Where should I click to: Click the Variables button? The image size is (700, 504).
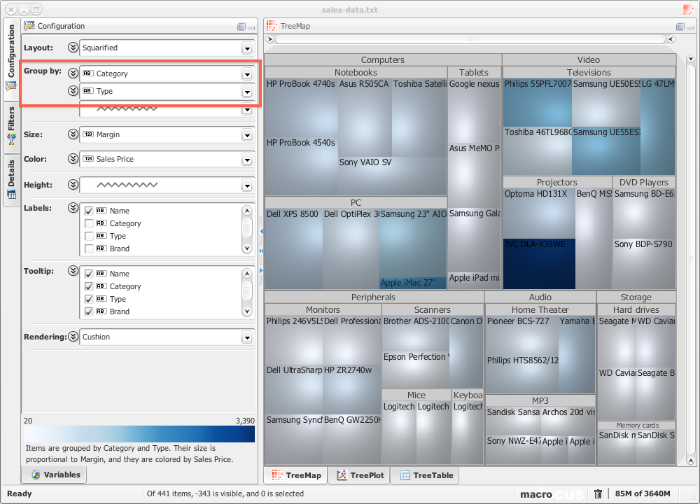(x=56, y=475)
